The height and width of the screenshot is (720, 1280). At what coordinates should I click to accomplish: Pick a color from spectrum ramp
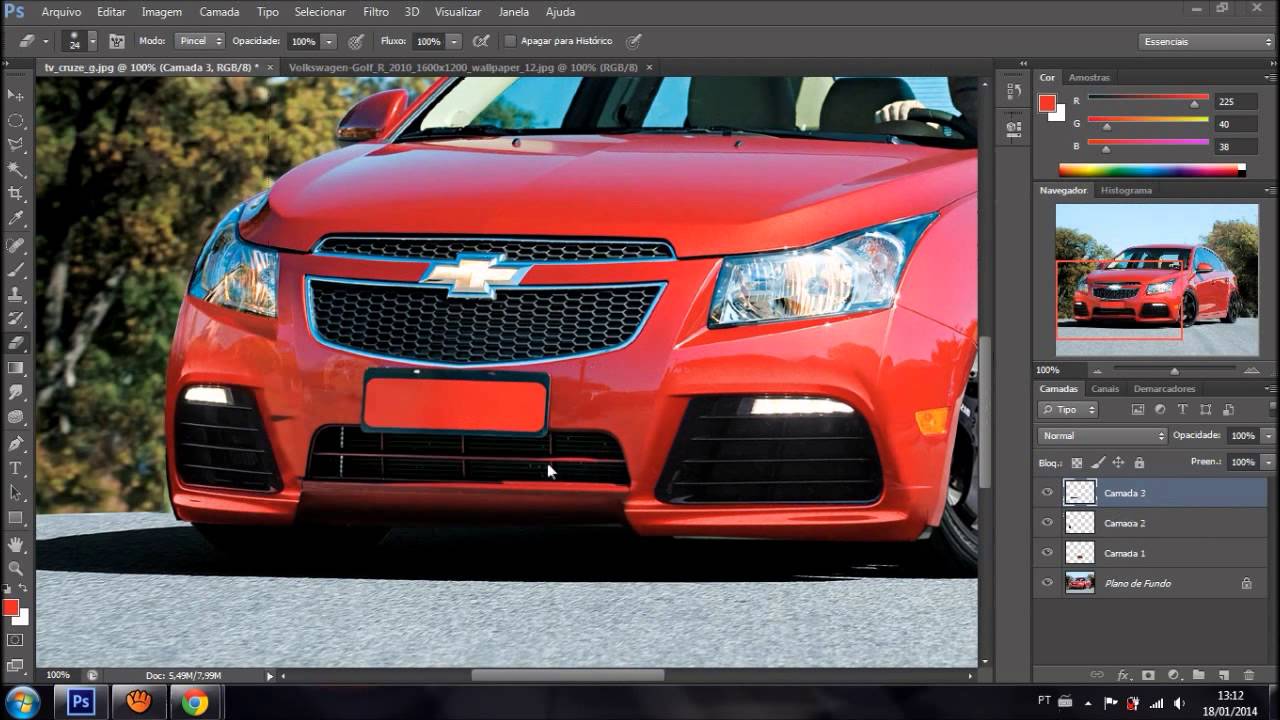[x=1152, y=171]
